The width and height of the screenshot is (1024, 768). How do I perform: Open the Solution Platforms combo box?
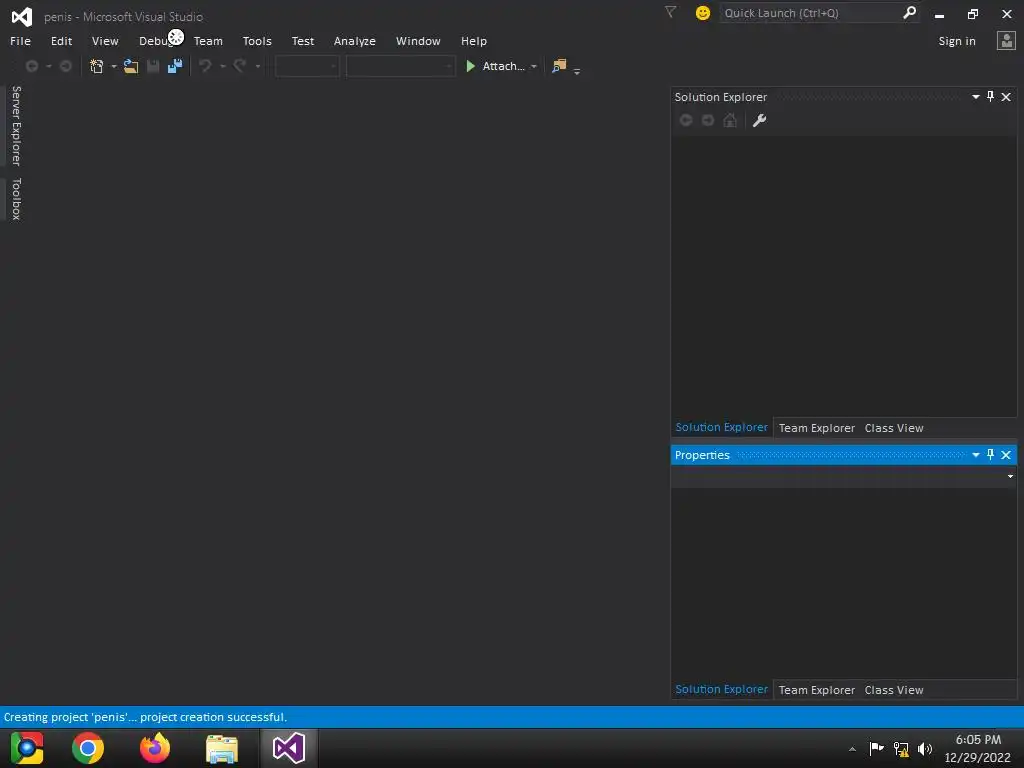pyautogui.click(x=400, y=66)
